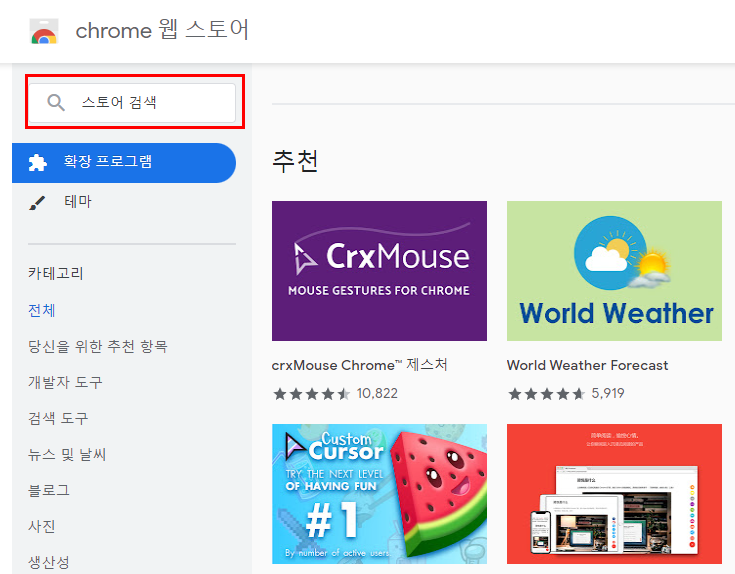Click the Chrome Web Store logo icon
The height and width of the screenshot is (574, 735).
point(44,31)
